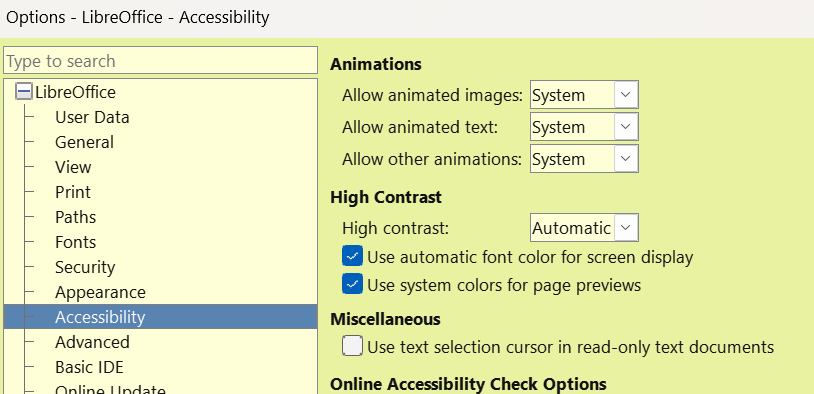
Task: Click the Miscellaneous section heading
Action: pyautogui.click(x=385, y=319)
